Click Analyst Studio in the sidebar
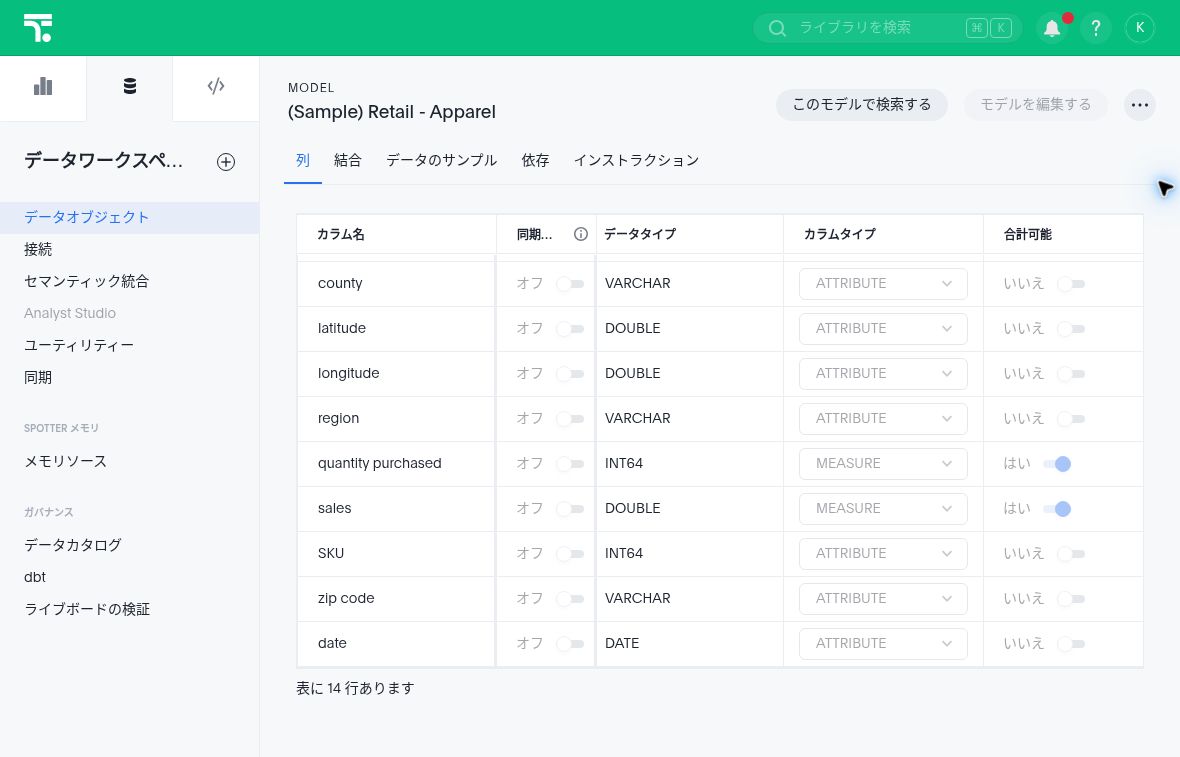The height and width of the screenshot is (757, 1180). (70, 313)
